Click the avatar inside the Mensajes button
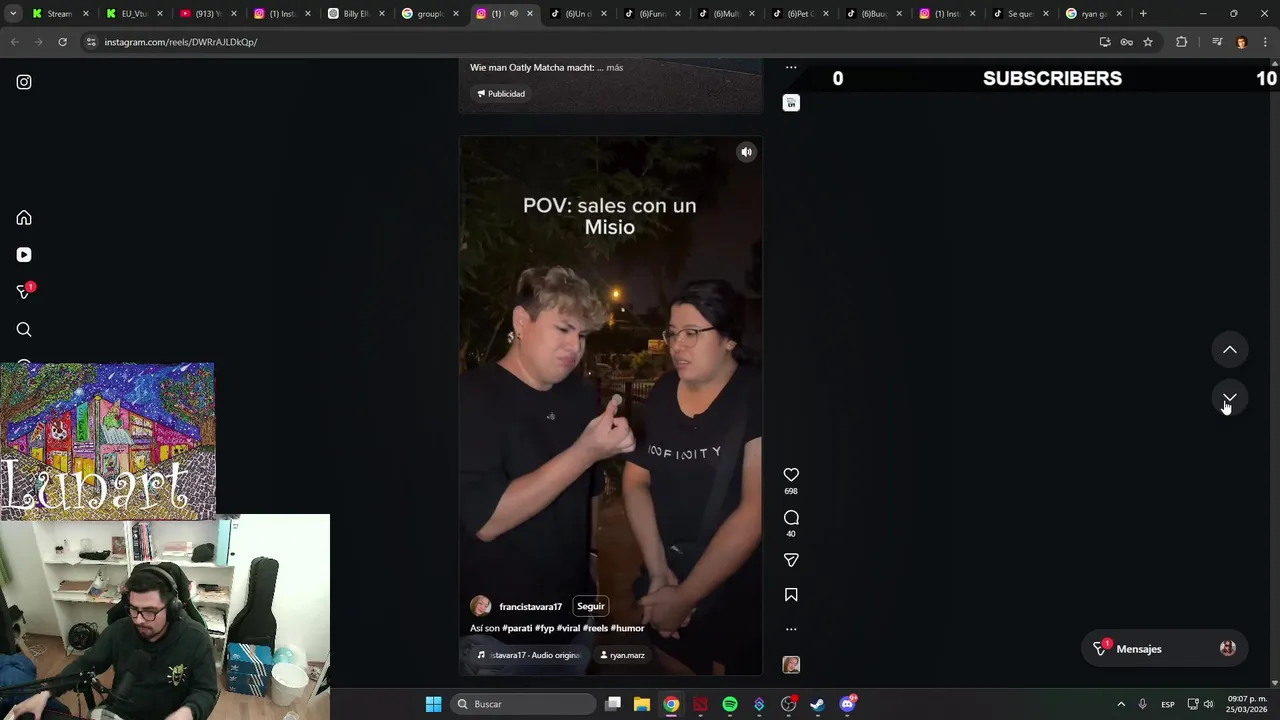 pyautogui.click(x=1228, y=648)
